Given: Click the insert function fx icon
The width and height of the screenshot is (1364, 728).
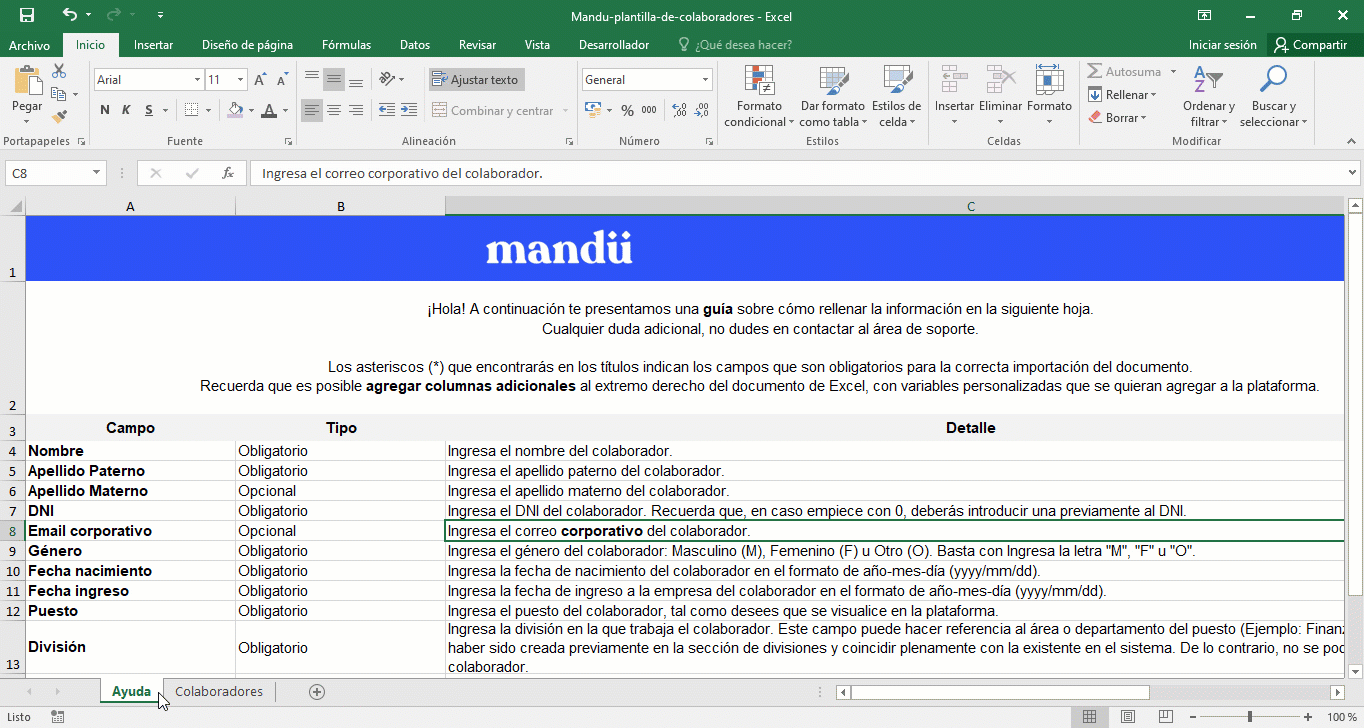Looking at the screenshot, I should (x=228, y=173).
